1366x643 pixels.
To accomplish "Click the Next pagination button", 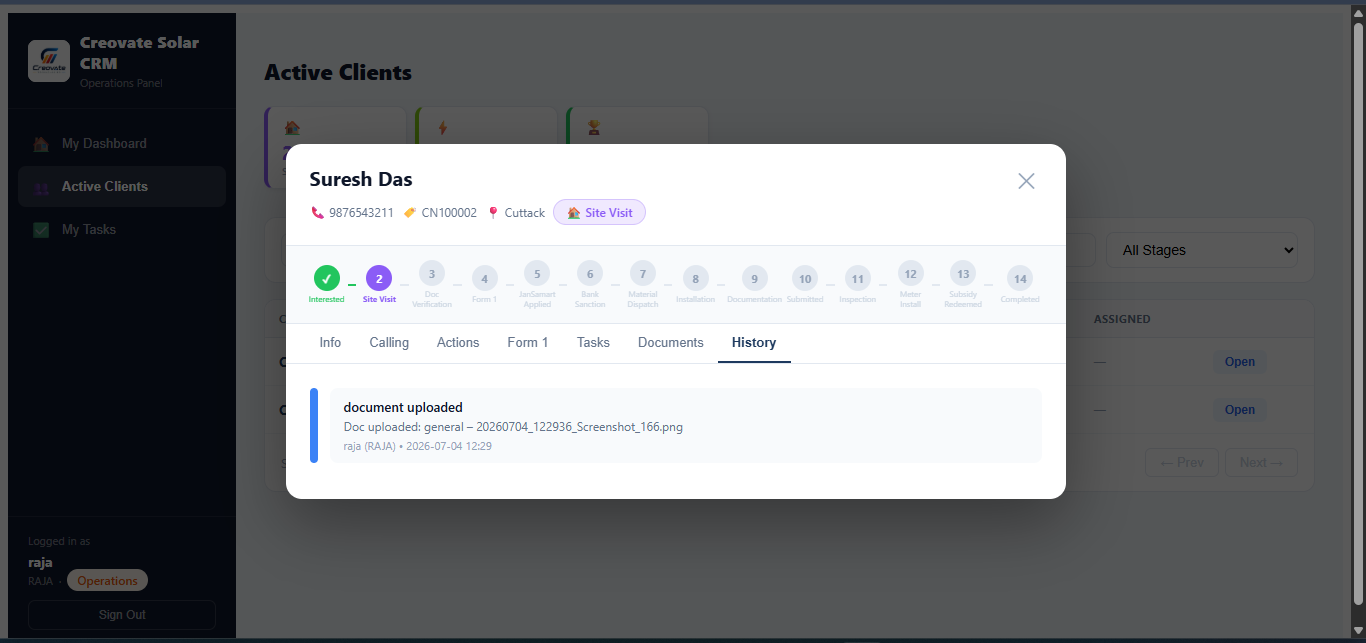I will tap(1261, 463).
